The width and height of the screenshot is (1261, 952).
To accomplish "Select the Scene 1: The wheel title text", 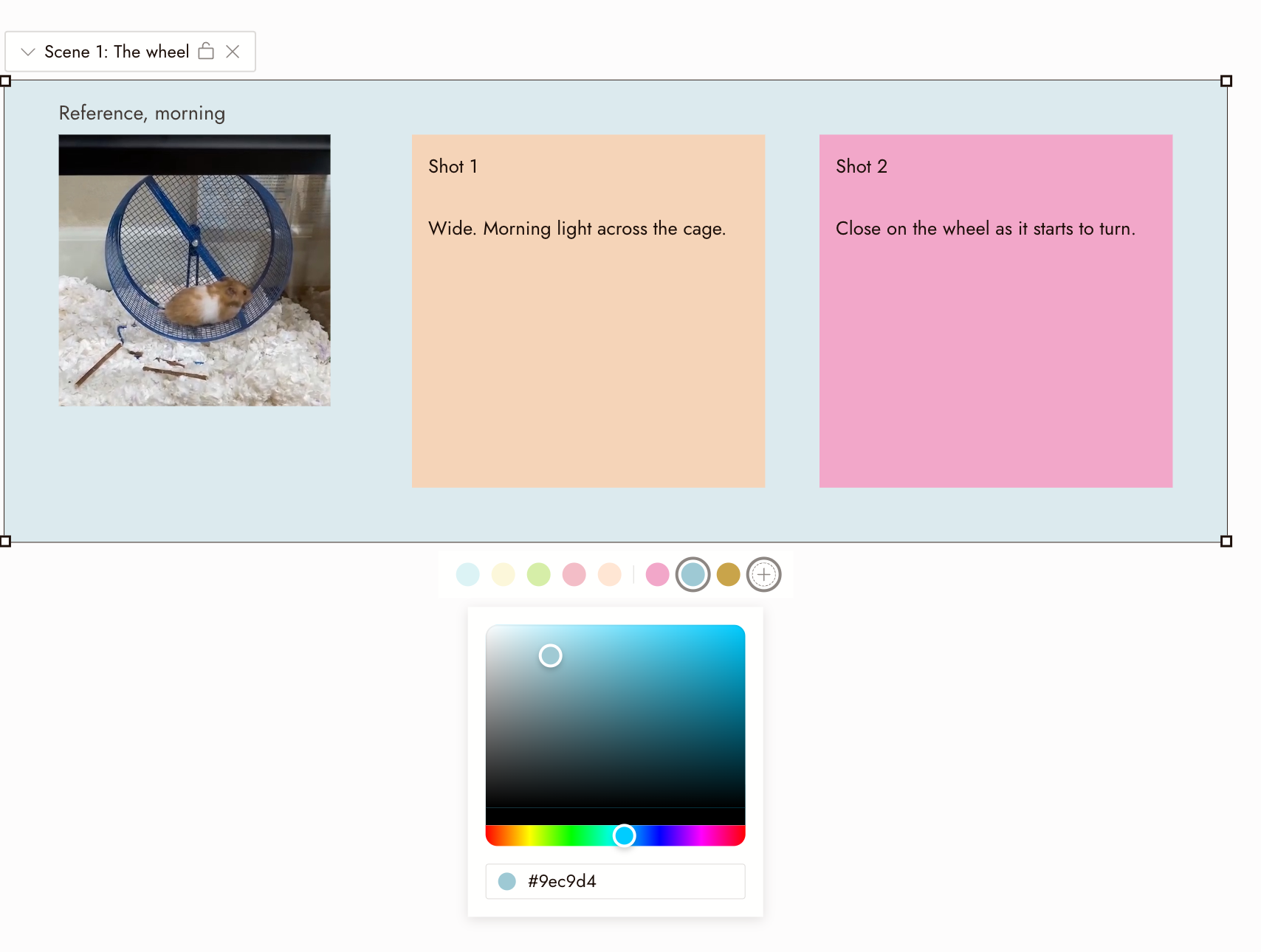I will (x=117, y=52).
